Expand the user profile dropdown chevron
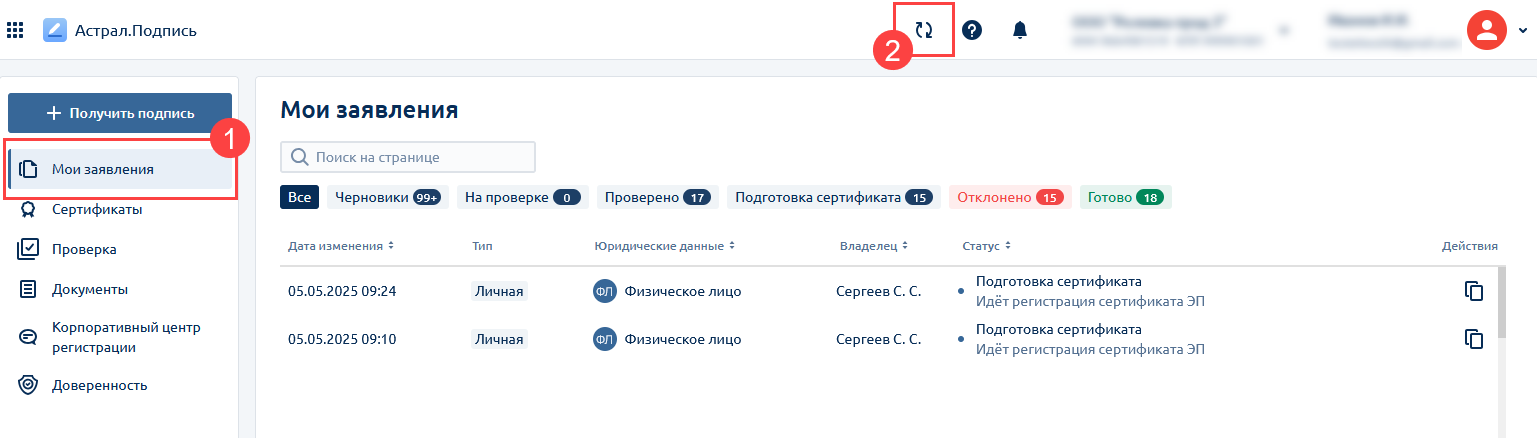 (1523, 30)
